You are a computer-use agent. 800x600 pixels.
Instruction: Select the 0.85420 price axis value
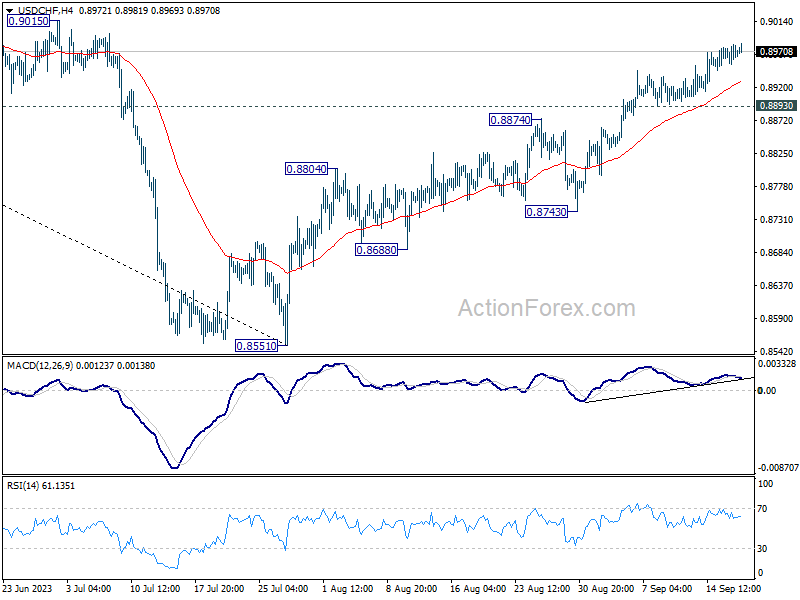[777, 352]
